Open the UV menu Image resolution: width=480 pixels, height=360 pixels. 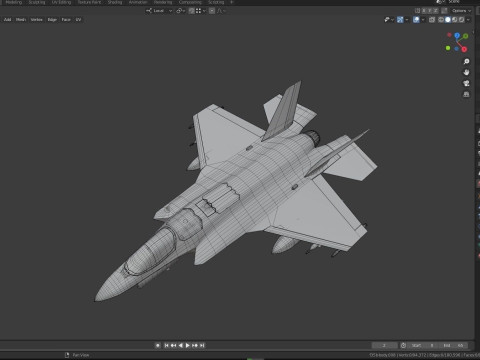pos(78,20)
